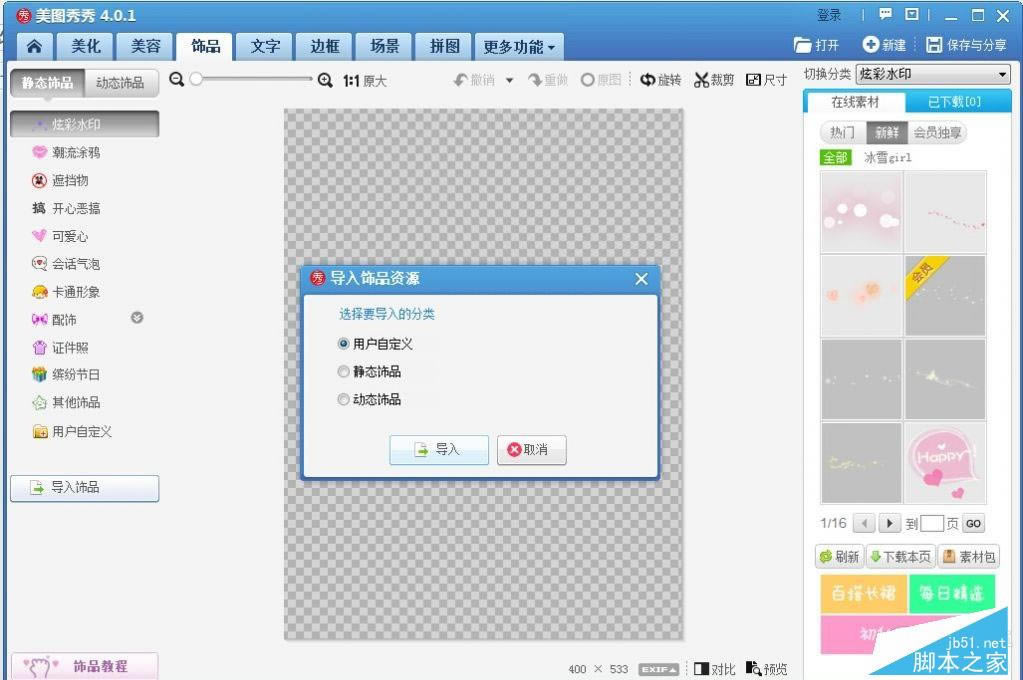Click the zoom out magnifier icon
This screenshot has width=1023, height=680.
177,80
